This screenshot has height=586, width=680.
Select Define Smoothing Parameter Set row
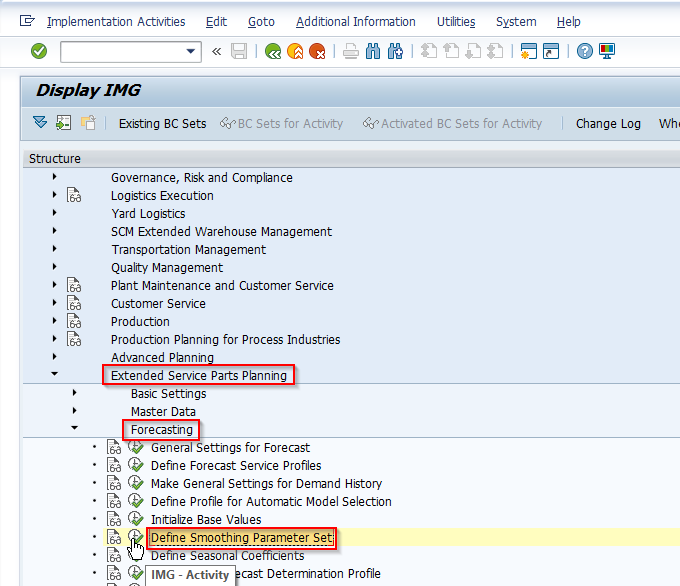(x=242, y=538)
